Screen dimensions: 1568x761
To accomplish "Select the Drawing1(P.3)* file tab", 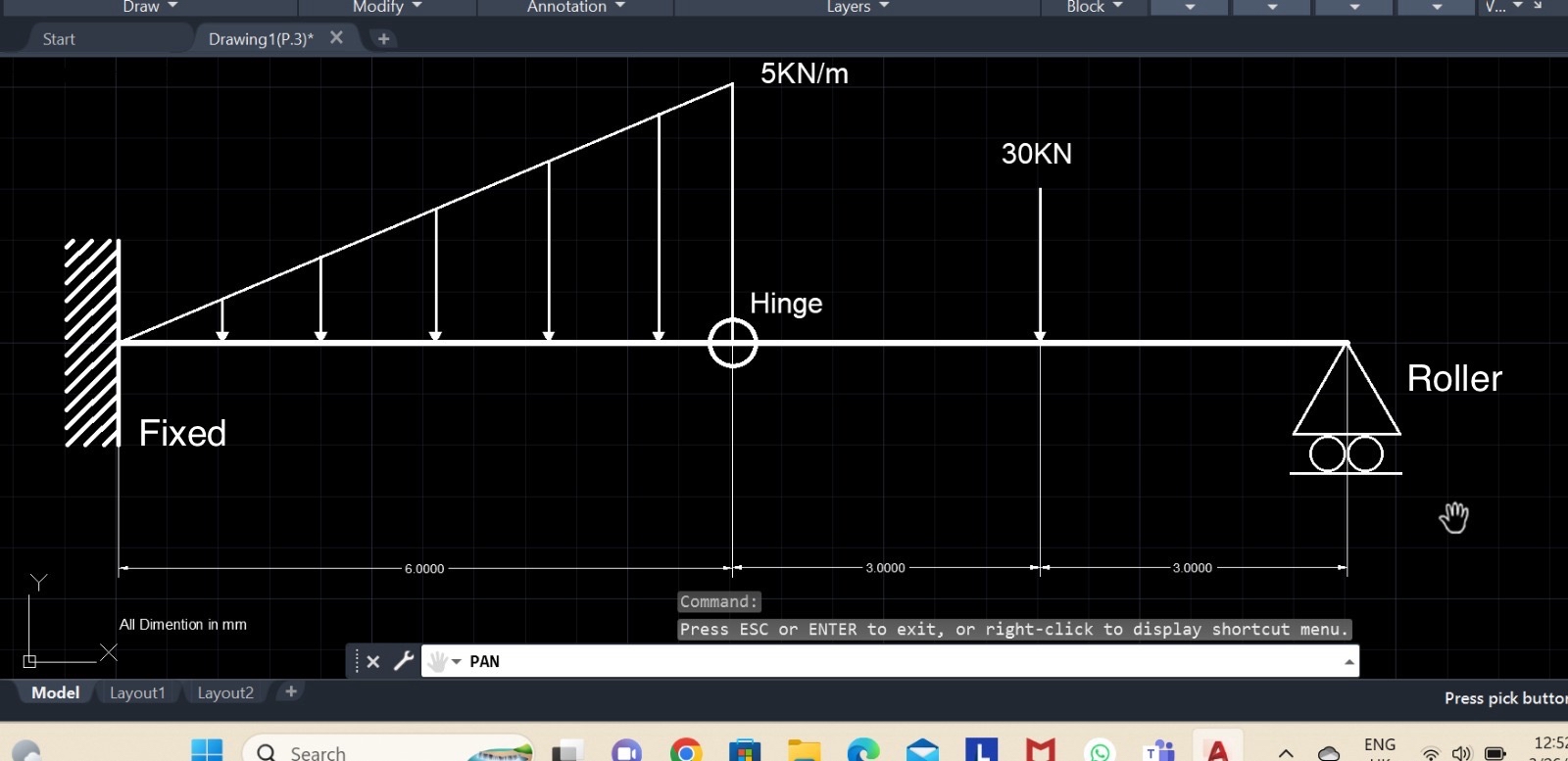I will pyautogui.click(x=261, y=39).
